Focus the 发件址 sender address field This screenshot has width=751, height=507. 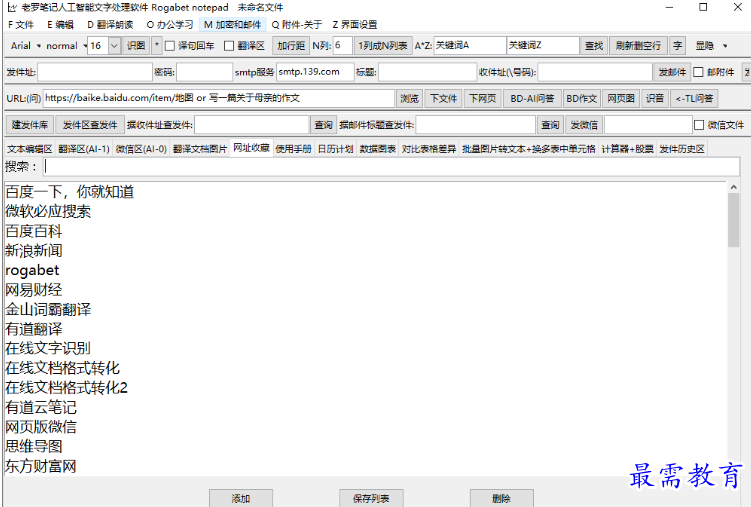click(95, 72)
